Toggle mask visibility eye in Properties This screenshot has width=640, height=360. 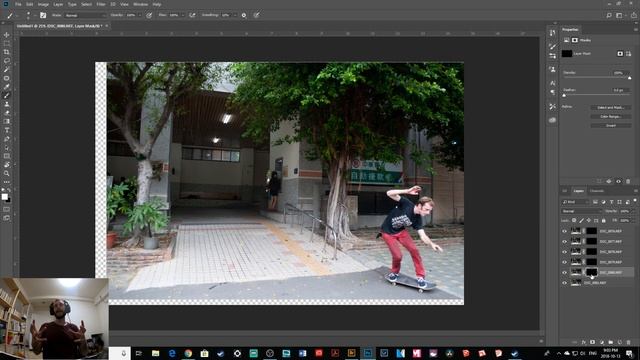coord(618,181)
